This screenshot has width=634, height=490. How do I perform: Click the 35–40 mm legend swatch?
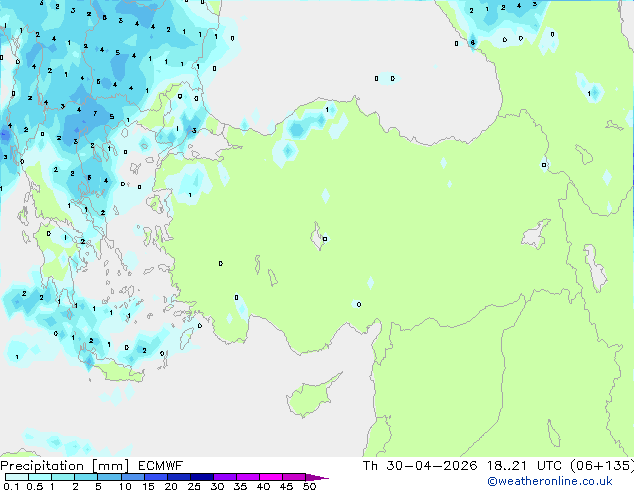247,477
